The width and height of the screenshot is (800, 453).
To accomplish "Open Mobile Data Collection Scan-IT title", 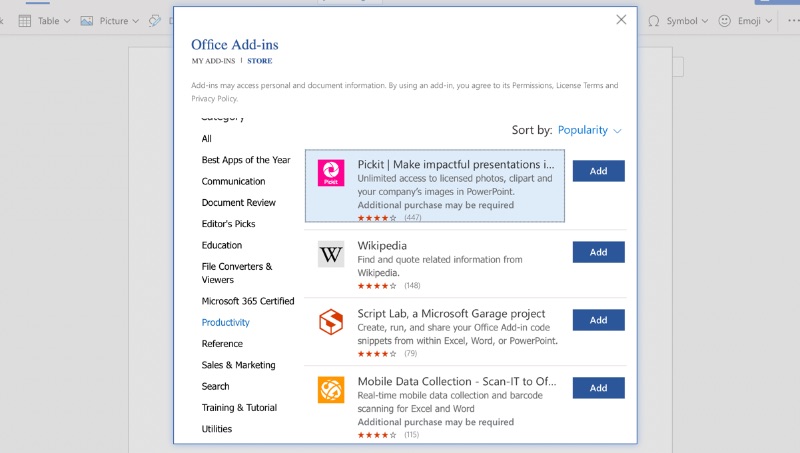I will pos(457,381).
